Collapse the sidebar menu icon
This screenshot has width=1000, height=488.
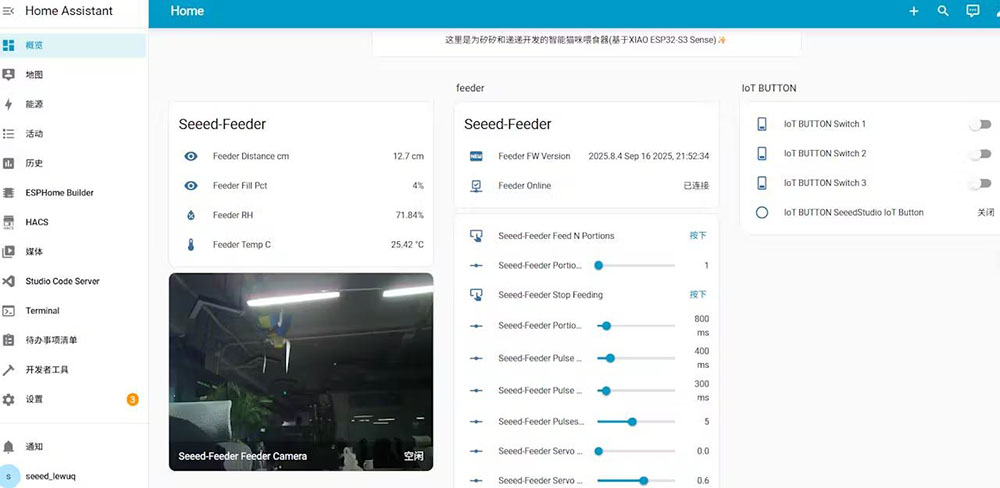click(9, 12)
